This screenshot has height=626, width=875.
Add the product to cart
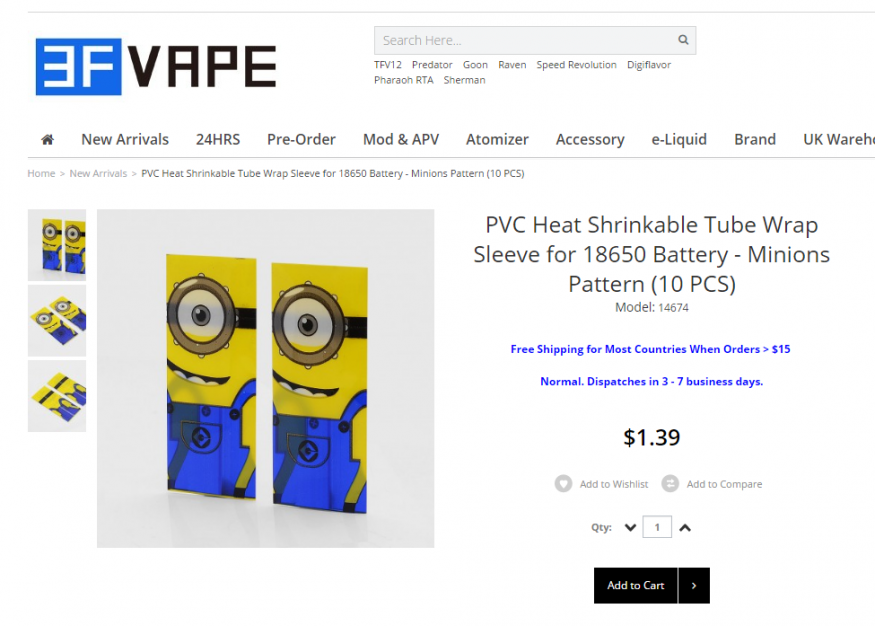click(636, 585)
